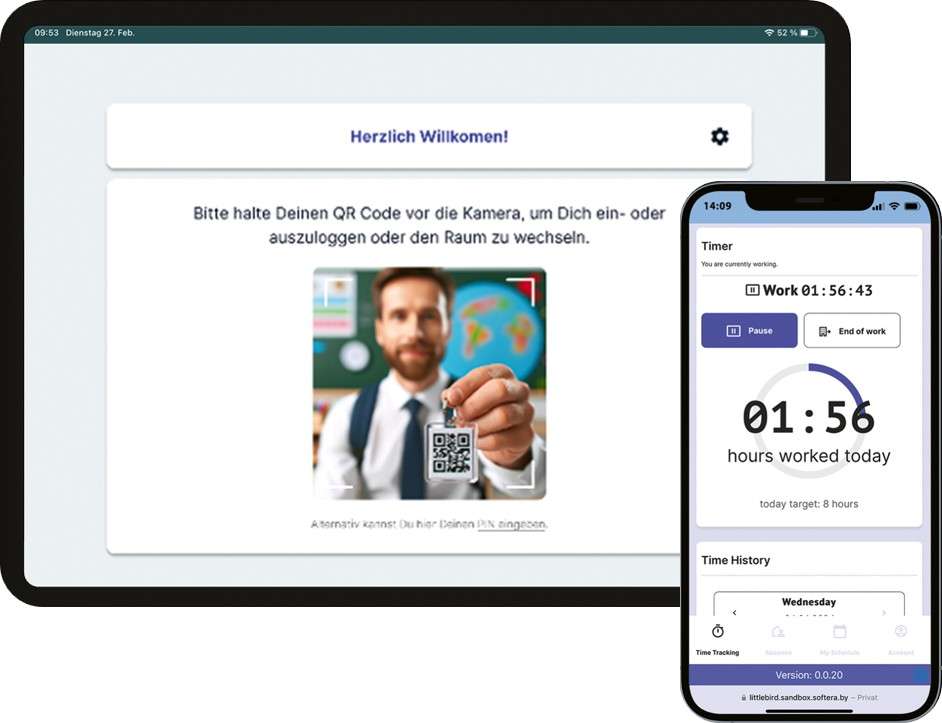Viewport: 942px width, 723px height.
Task: Toggle work pause with the Pause button
Action: coord(749,330)
